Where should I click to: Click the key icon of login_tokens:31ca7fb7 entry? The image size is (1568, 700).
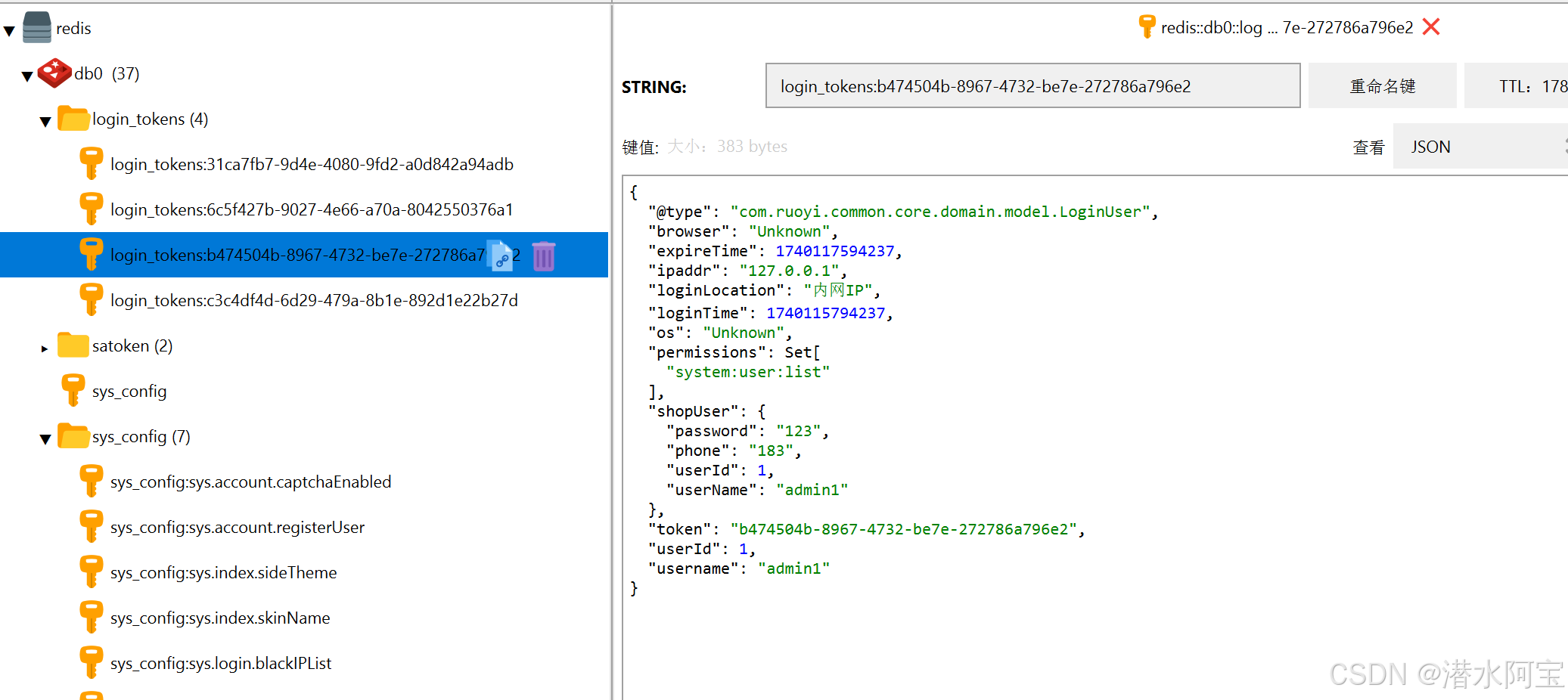(x=91, y=163)
